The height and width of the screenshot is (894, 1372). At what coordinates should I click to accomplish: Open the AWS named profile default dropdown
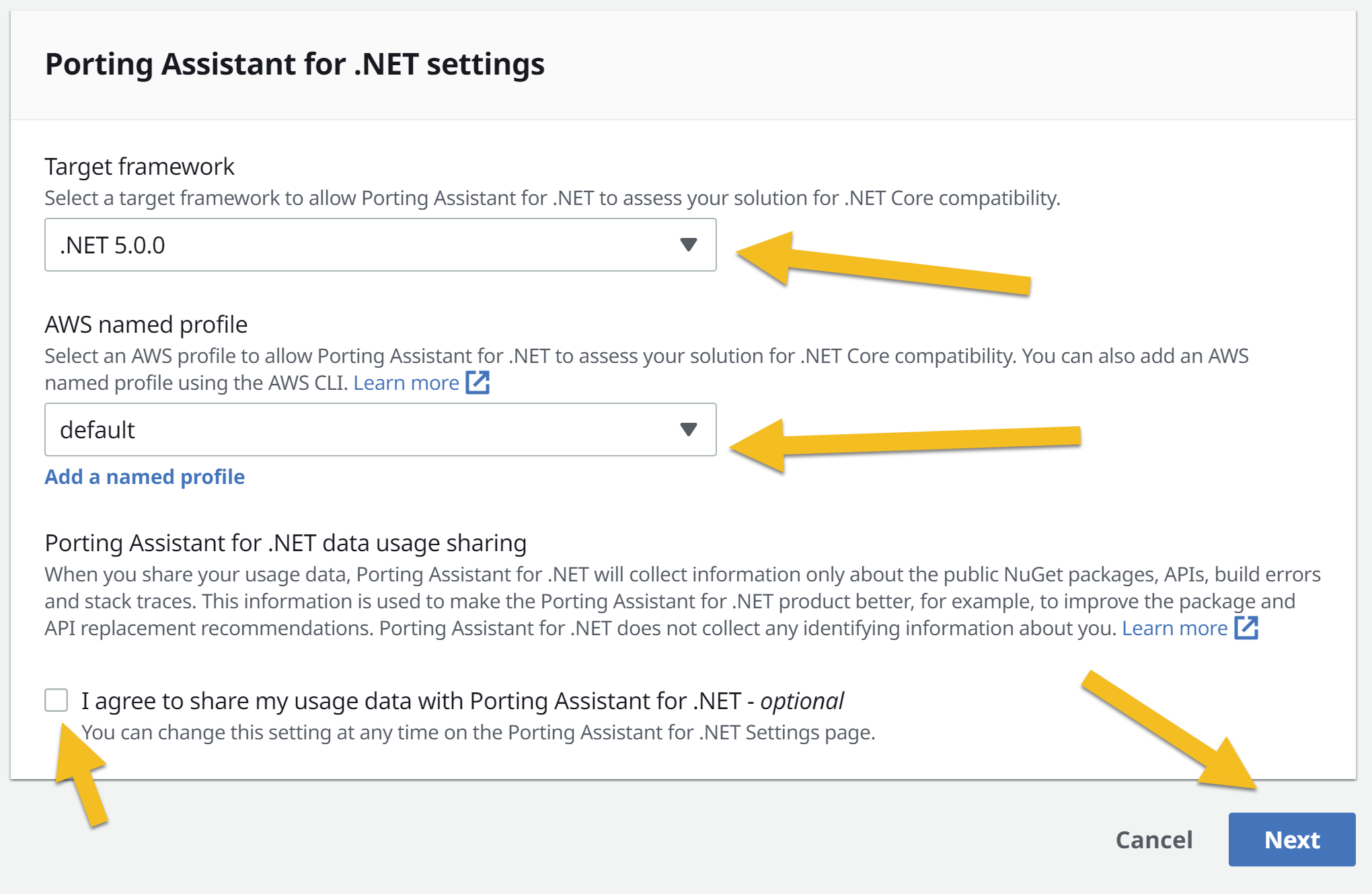pyautogui.click(x=380, y=430)
